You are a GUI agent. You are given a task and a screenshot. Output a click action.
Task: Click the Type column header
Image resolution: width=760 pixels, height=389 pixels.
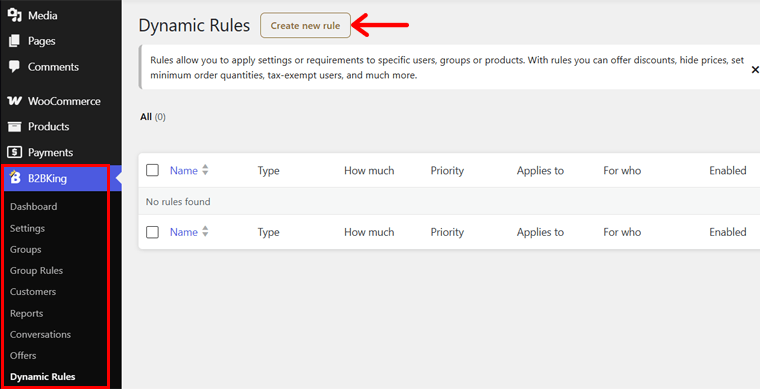[x=269, y=171]
